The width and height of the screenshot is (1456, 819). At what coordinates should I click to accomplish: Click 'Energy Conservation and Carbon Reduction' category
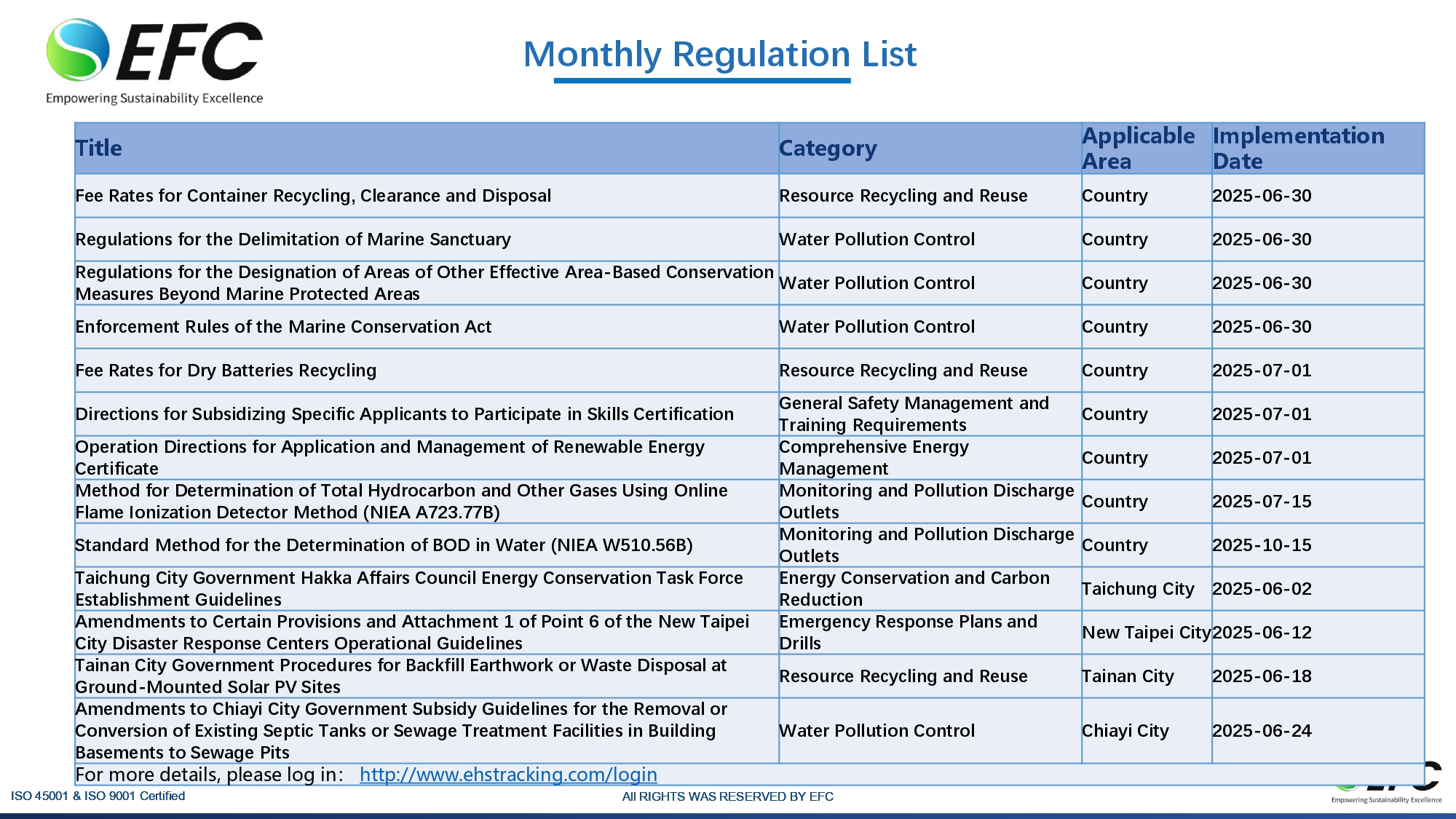[914, 589]
